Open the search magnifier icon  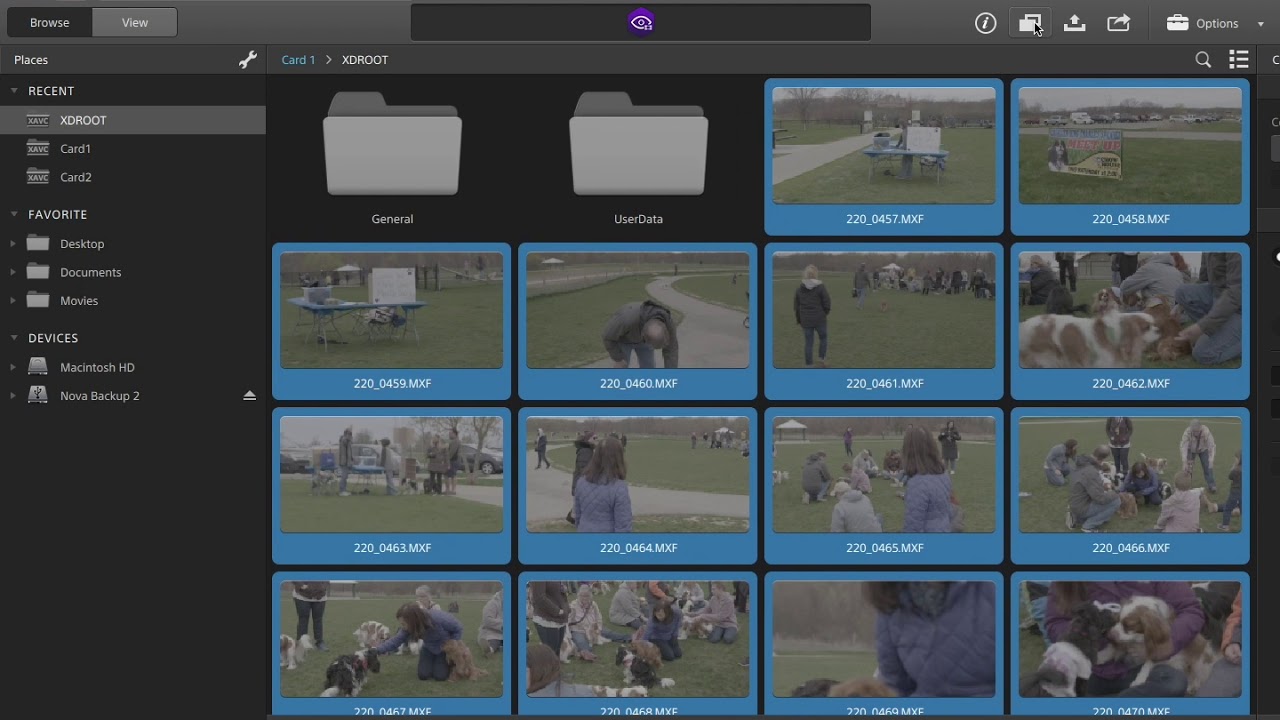pos(1203,60)
